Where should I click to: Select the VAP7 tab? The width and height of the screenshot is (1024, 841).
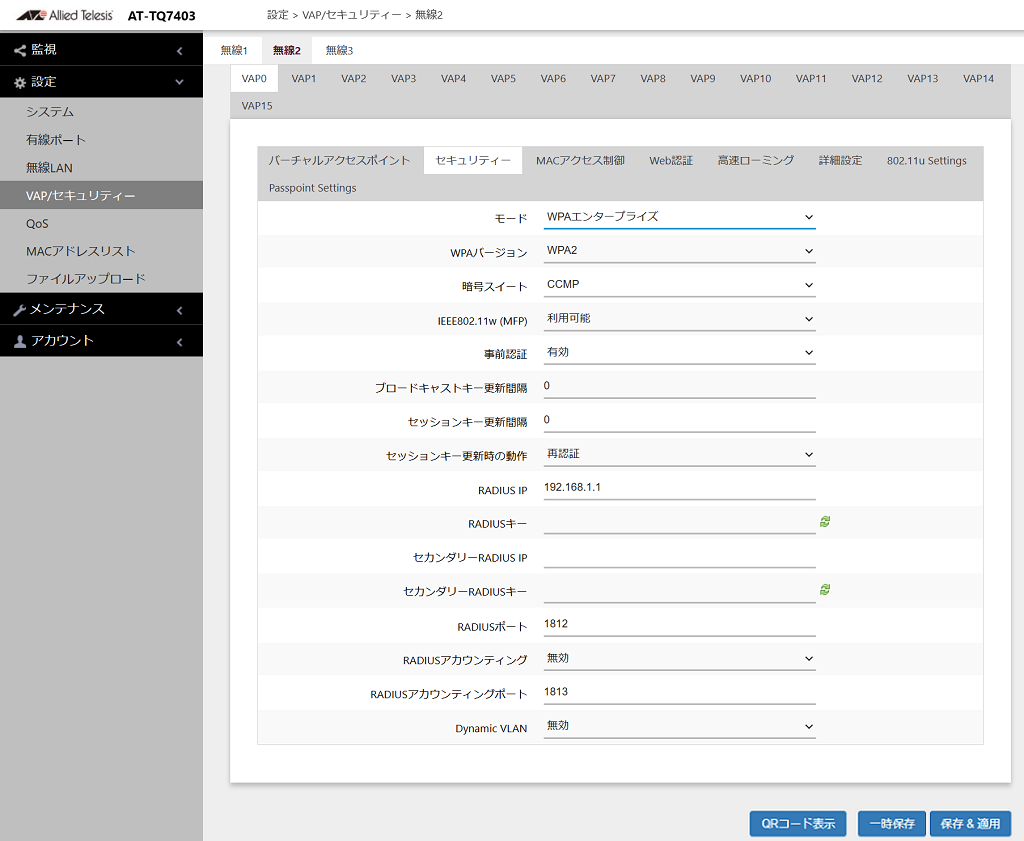tap(603, 78)
